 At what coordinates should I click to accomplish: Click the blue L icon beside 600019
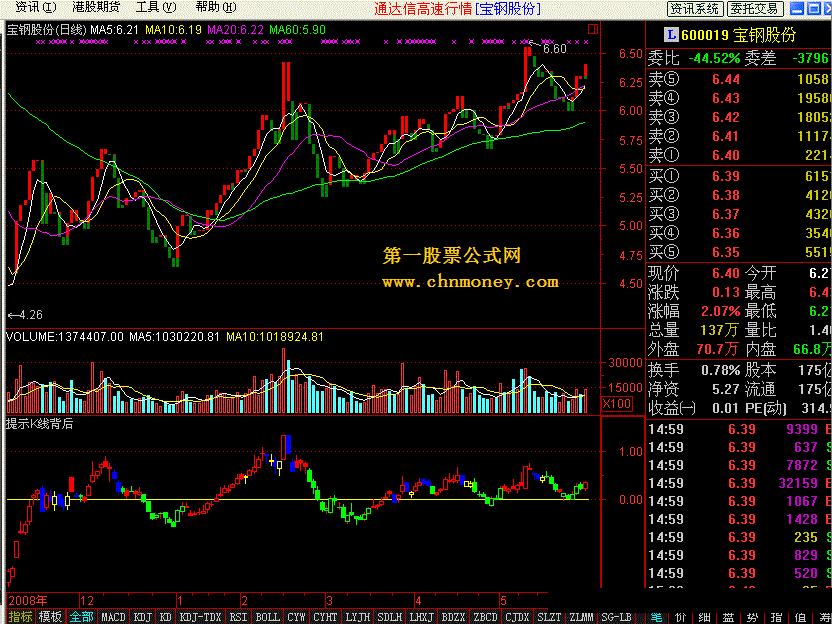tap(671, 35)
